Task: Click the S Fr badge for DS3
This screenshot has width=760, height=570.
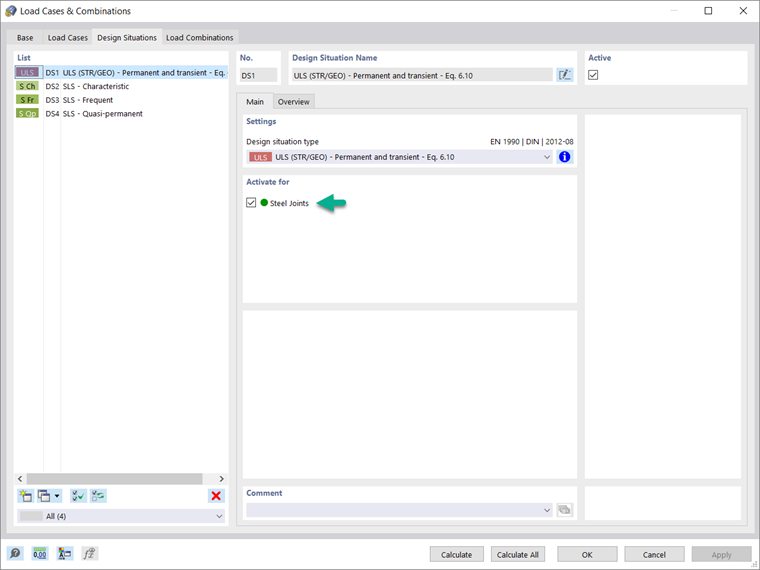Action: pos(28,99)
